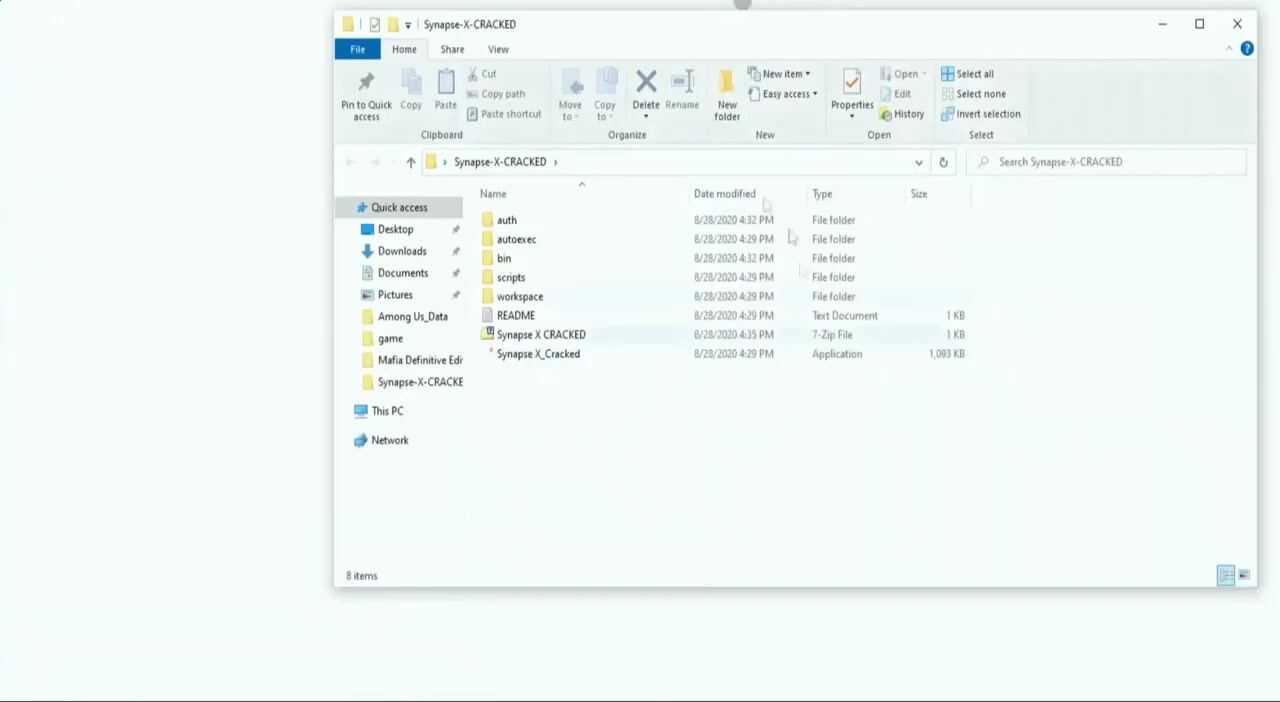Expand the Synapse-X-CRACKED breadcrumb chevron
Viewport: 1280px width, 702px height.
(x=555, y=162)
